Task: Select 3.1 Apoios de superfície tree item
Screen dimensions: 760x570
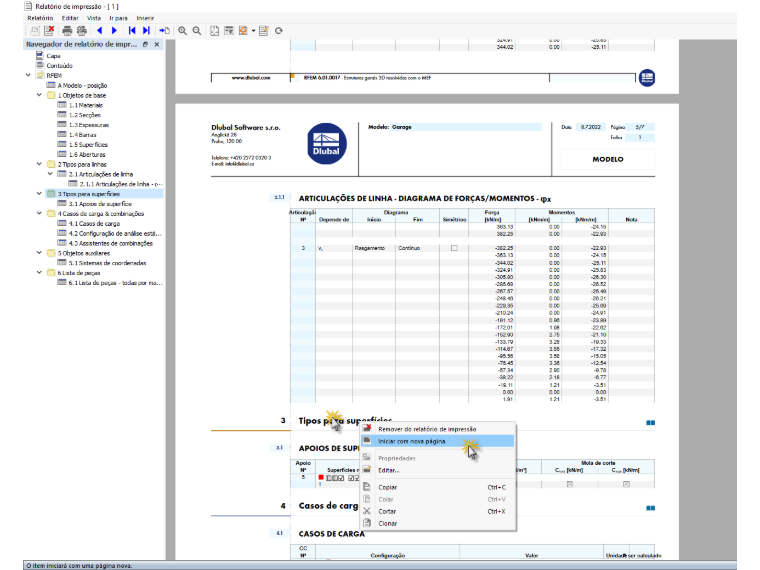Action: click(x=95, y=204)
